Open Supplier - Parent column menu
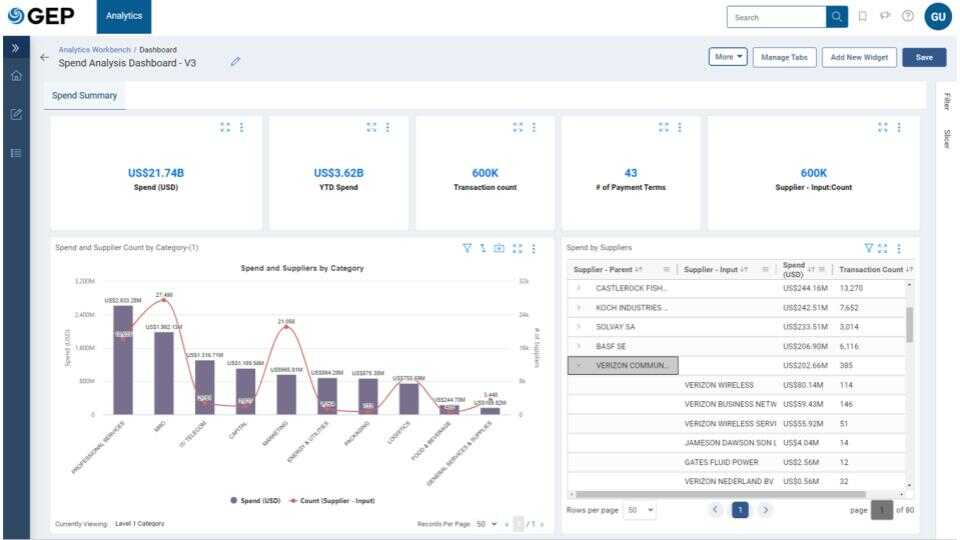The width and height of the screenshot is (960, 540). click(666, 269)
